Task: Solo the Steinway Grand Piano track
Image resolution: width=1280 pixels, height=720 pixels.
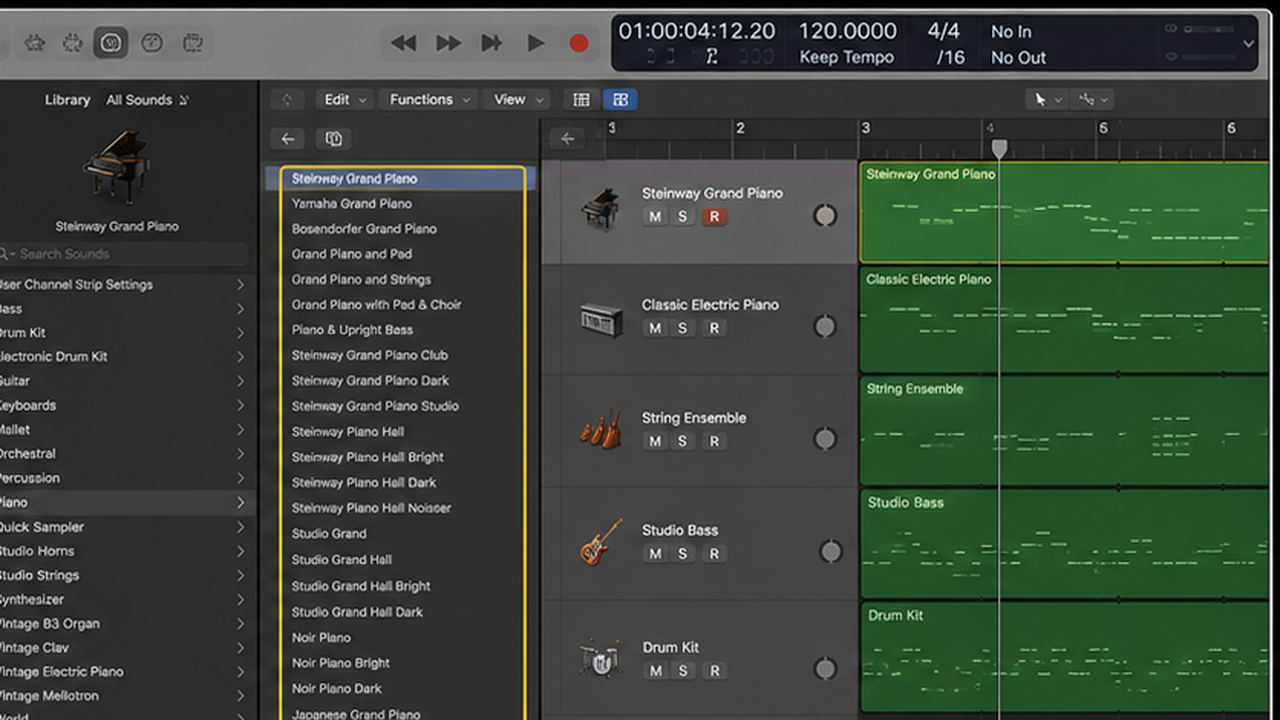Action: coord(683,217)
